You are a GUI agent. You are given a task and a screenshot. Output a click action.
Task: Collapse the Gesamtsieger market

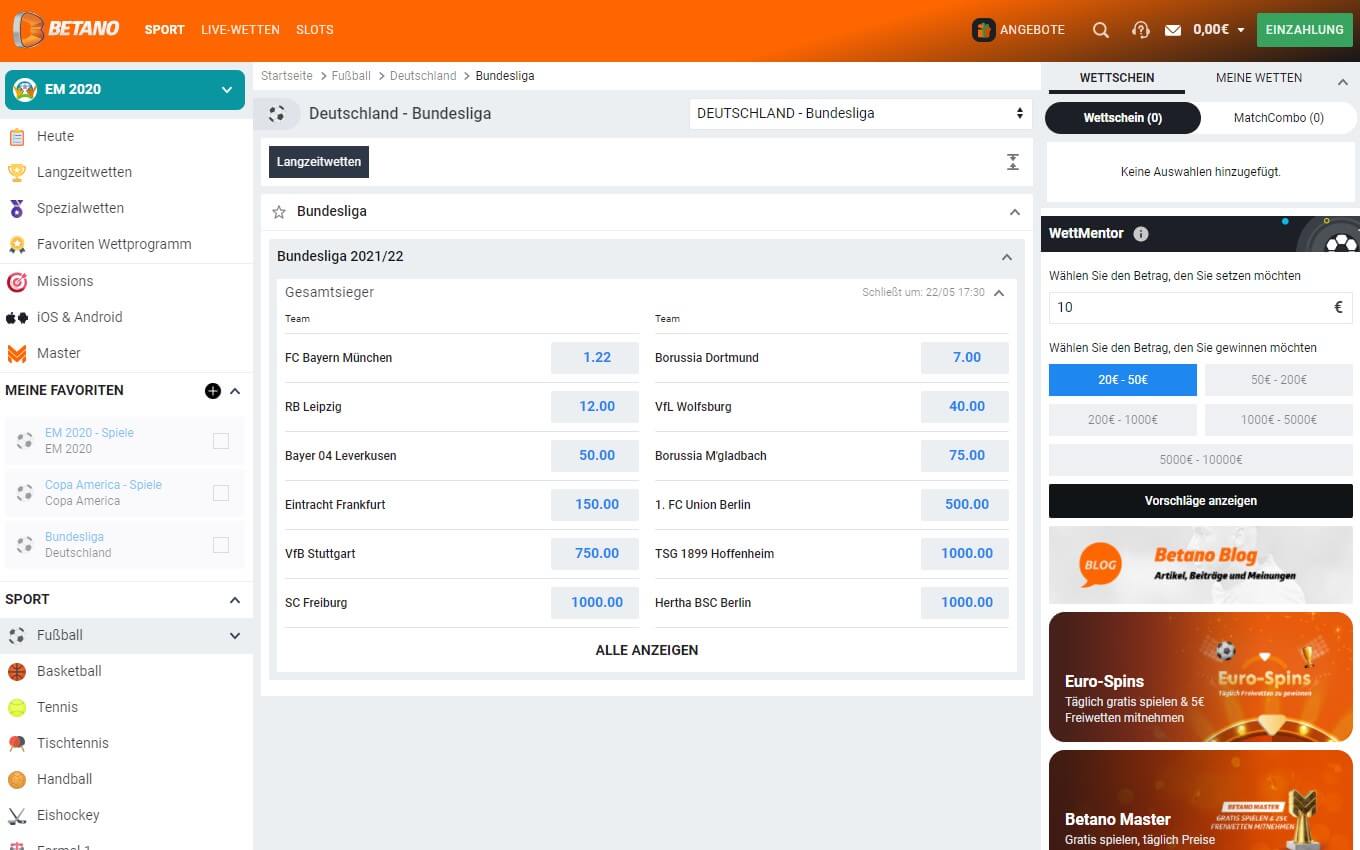[999, 293]
